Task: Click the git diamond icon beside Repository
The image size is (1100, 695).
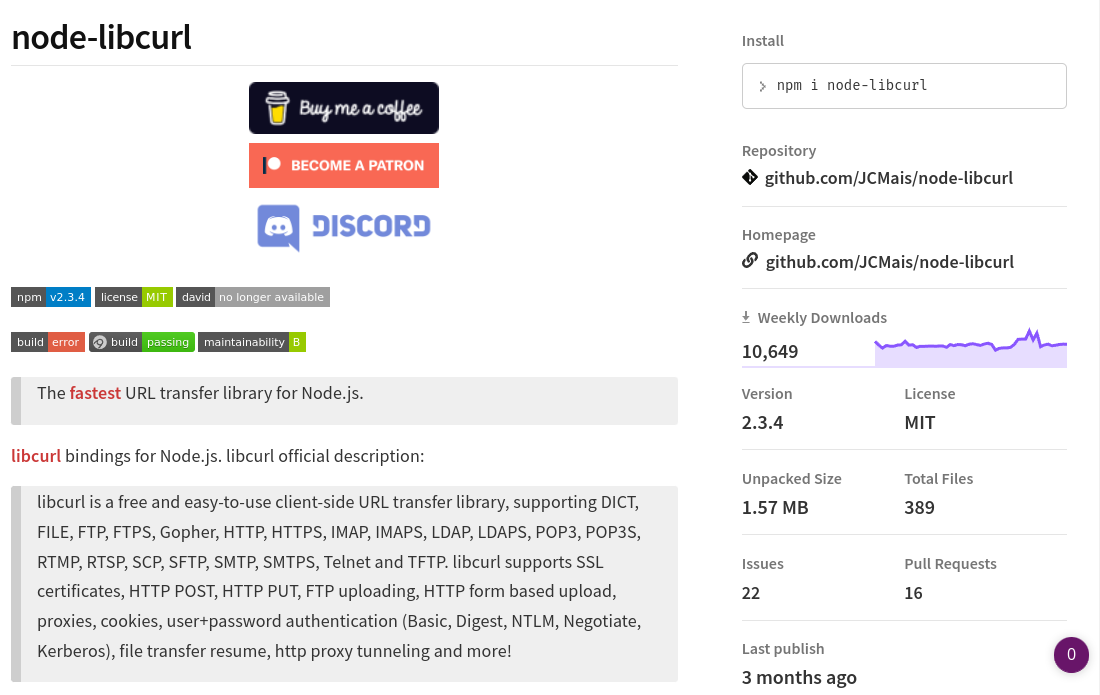Action: (750, 177)
